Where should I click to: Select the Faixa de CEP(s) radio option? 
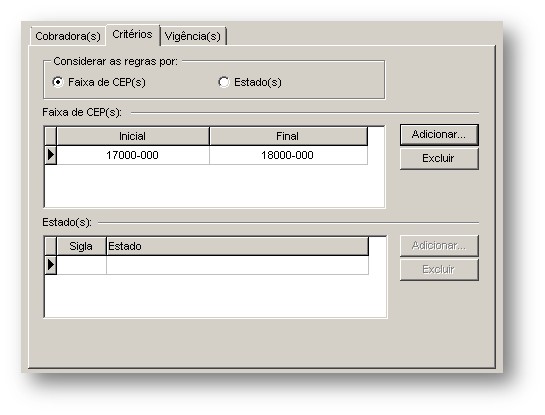[99, 82]
